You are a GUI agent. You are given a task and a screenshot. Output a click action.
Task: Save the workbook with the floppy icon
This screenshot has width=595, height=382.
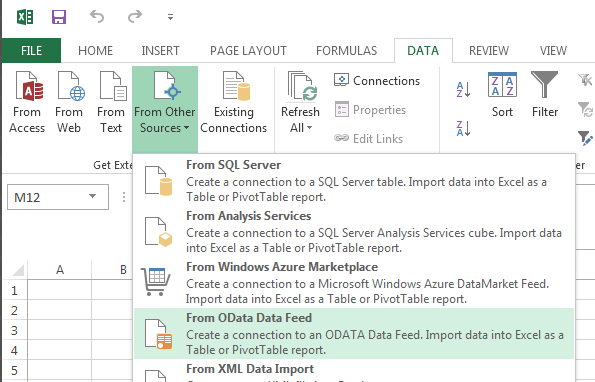coord(59,17)
